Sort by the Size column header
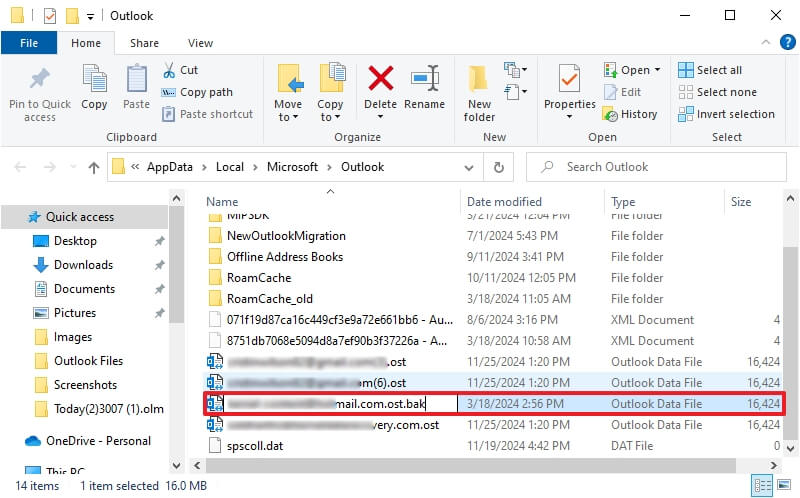Image resolution: width=800 pixels, height=498 pixels. click(x=741, y=202)
